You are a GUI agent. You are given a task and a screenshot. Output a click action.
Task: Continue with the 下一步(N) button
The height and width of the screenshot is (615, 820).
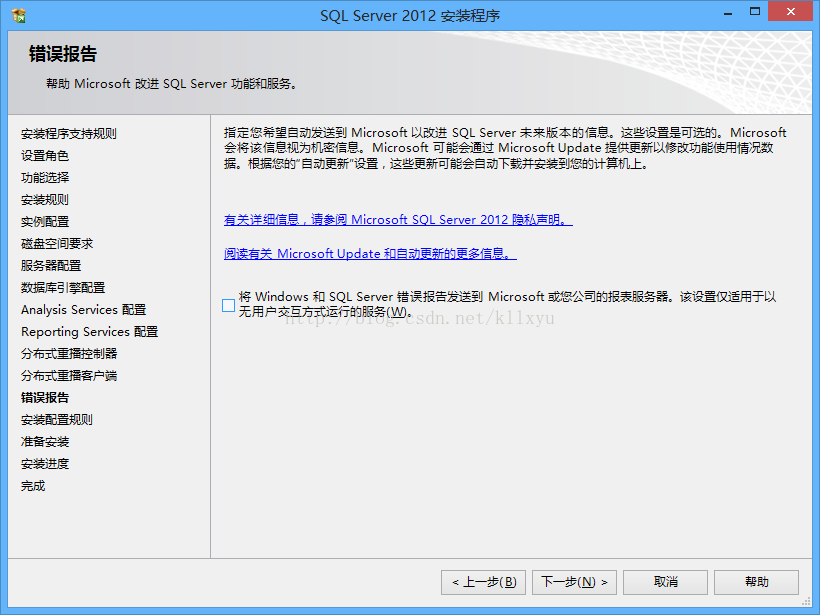(574, 582)
